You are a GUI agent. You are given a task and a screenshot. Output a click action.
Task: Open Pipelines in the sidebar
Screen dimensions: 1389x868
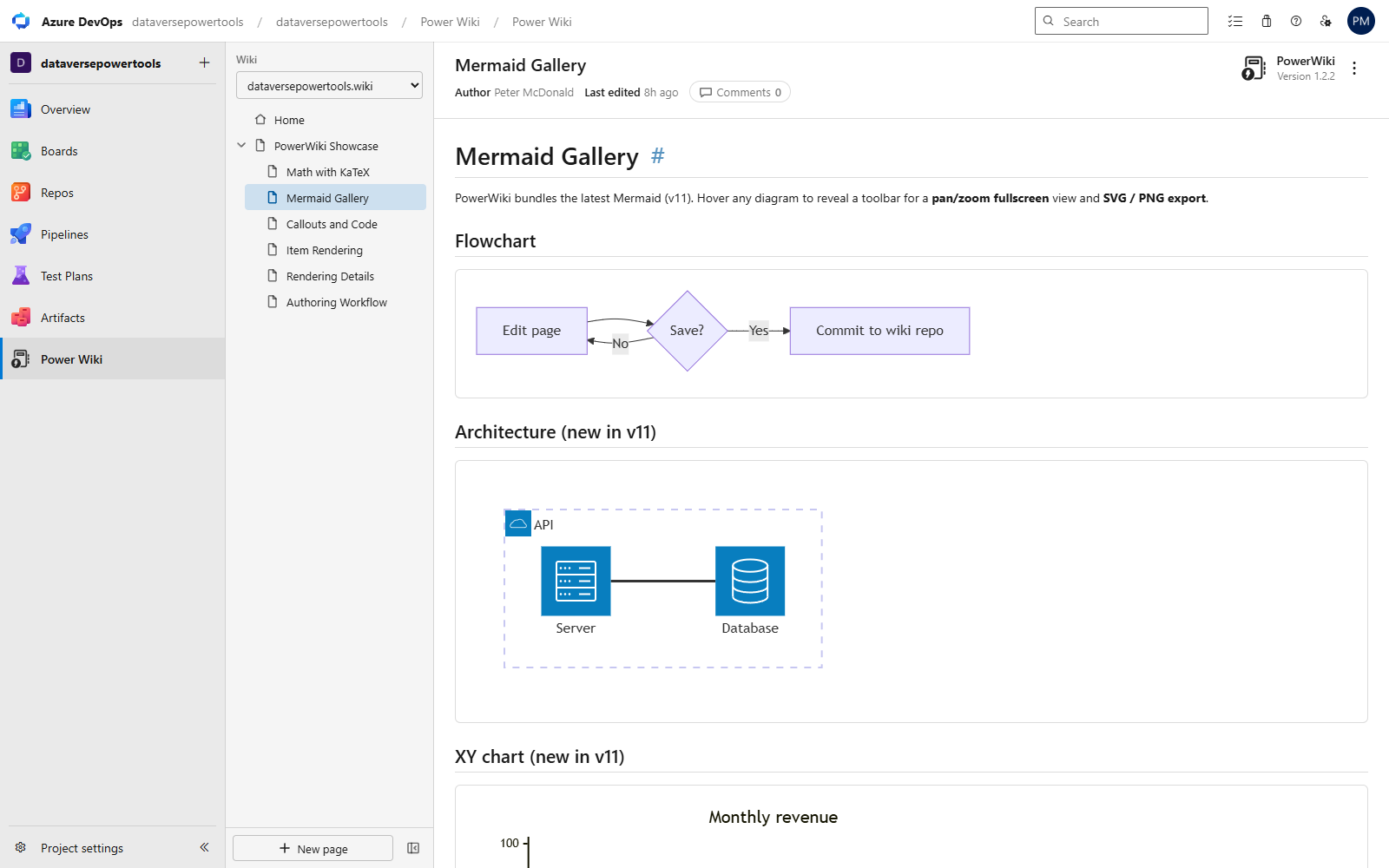click(x=113, y=234)
